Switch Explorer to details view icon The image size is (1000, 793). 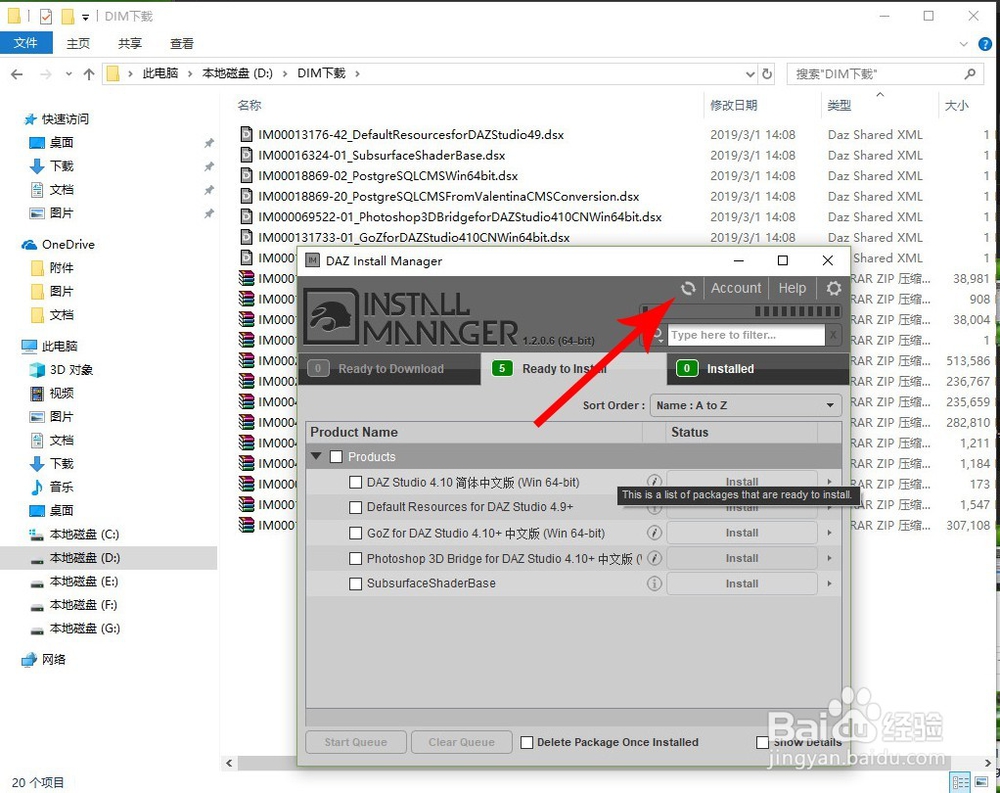coord(960,782)
